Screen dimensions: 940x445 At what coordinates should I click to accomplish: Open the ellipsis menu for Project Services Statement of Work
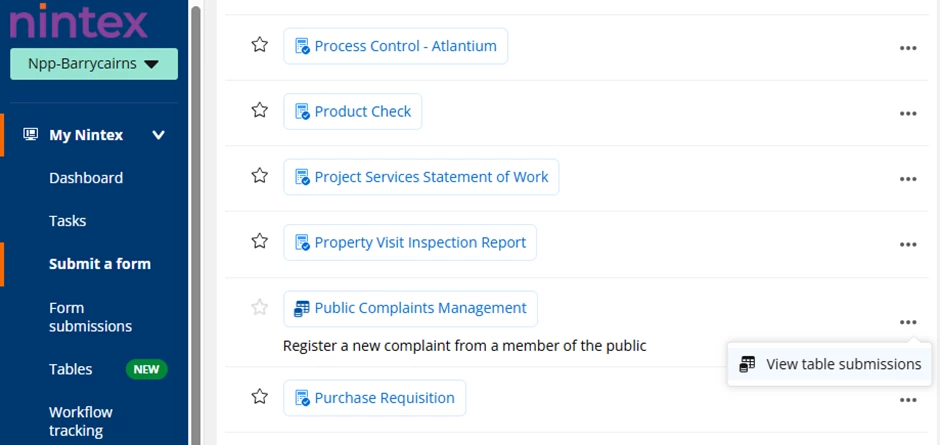(908, 179)
